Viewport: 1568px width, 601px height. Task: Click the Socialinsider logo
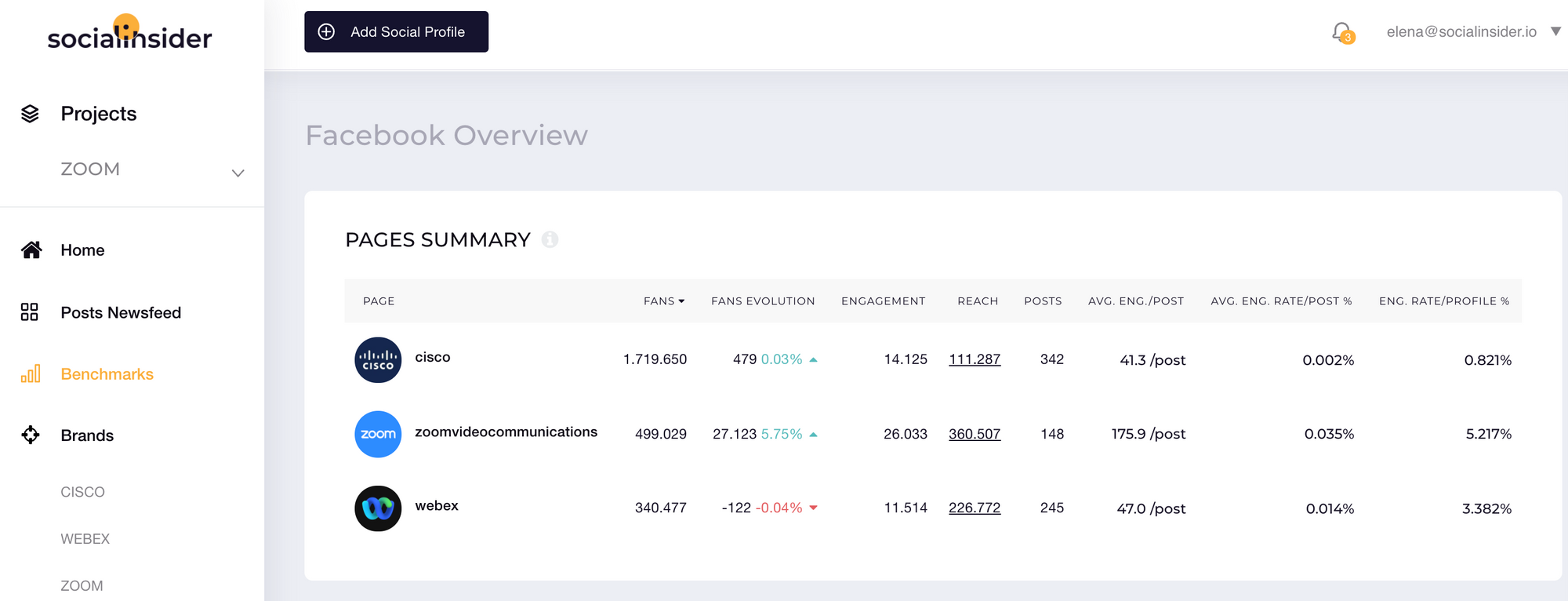(129, 33)
